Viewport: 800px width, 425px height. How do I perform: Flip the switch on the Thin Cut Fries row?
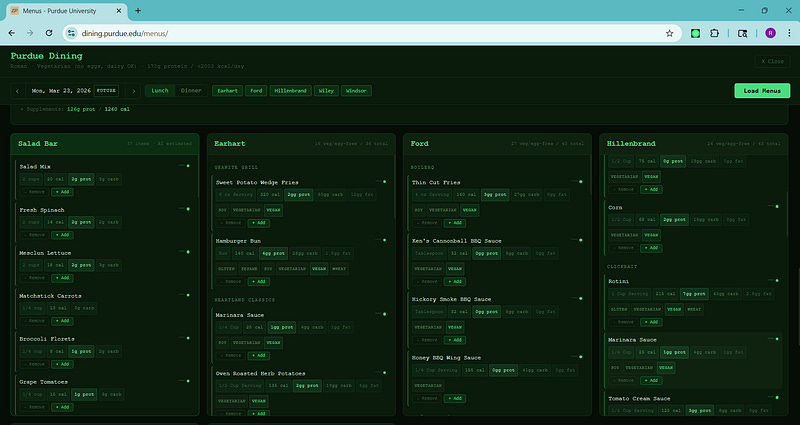tap(577, 181)
